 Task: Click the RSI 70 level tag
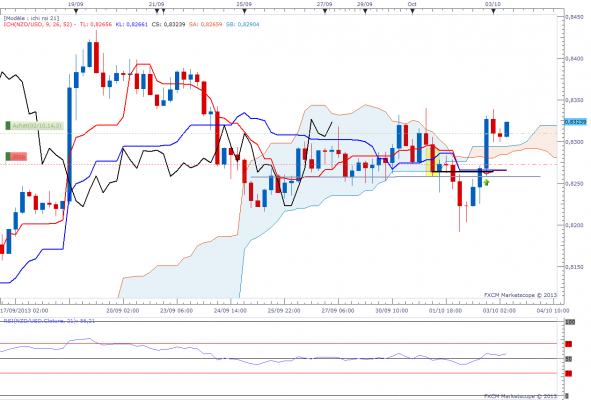[x=568, y=344]
